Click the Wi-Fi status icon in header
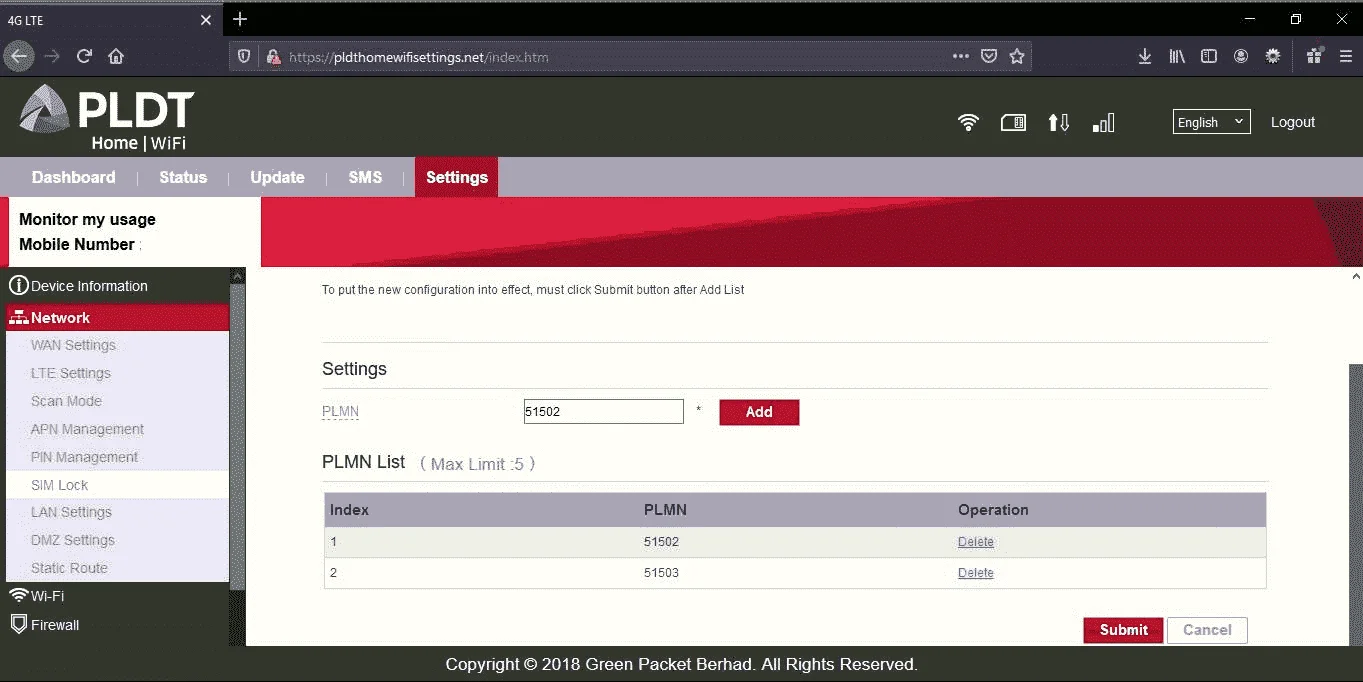This screenshot has height=682, width=1363. [968, 122]
